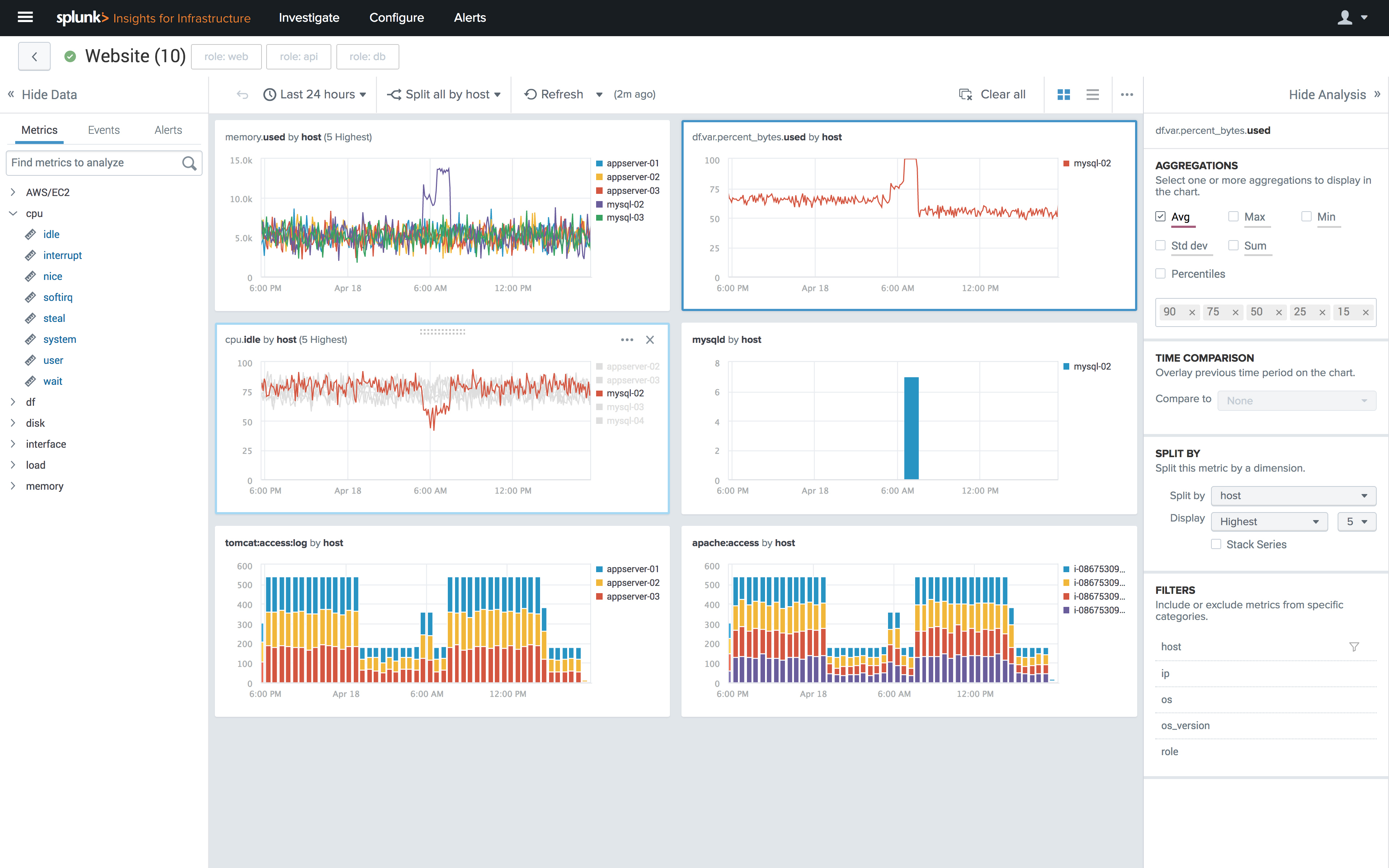Switch to the Events tab

tap(103, 130)
